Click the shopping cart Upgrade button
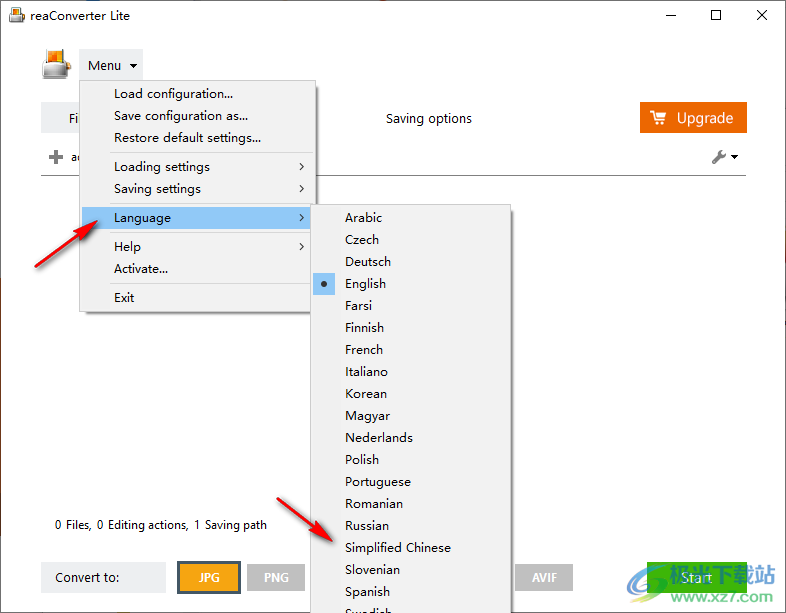This screenshot has width=786, height=613. pyautogui.click(x=693, y=118)
